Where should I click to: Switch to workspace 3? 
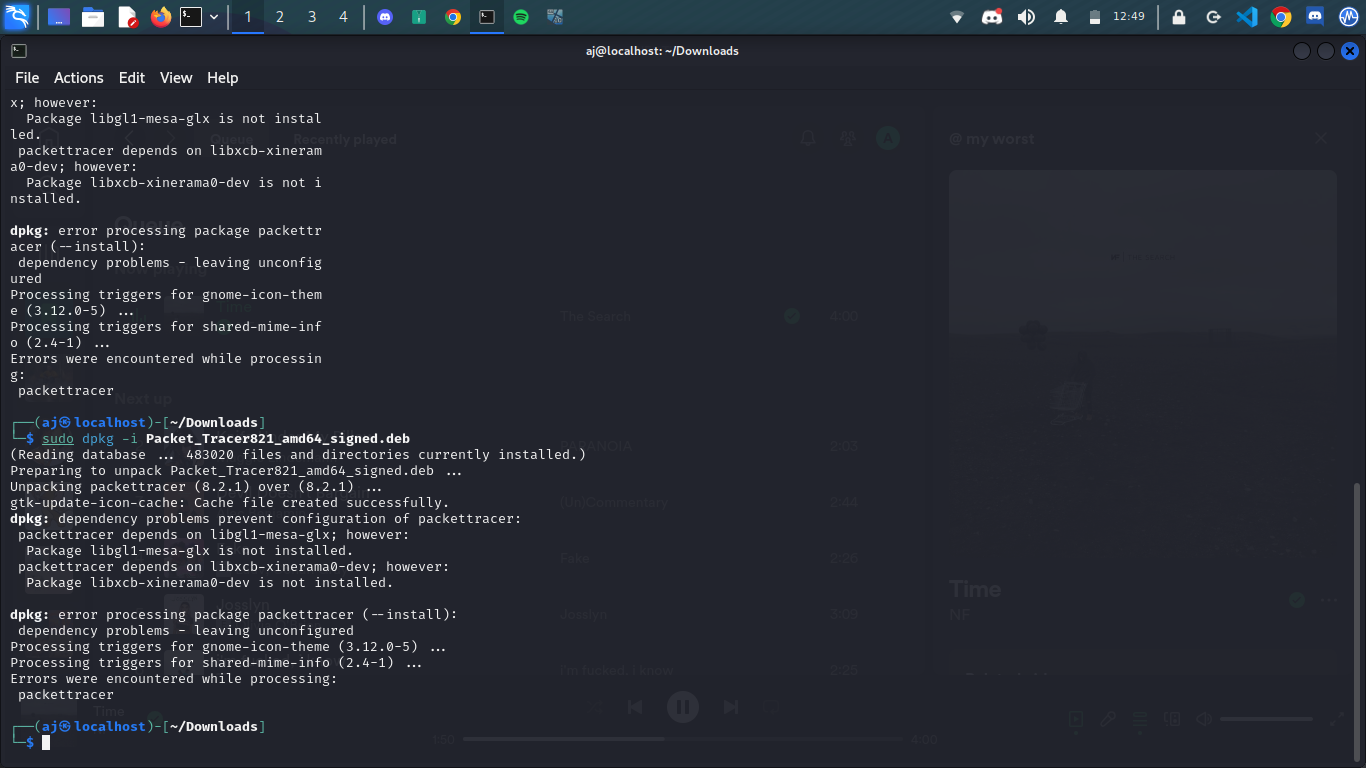click(311, 17)
